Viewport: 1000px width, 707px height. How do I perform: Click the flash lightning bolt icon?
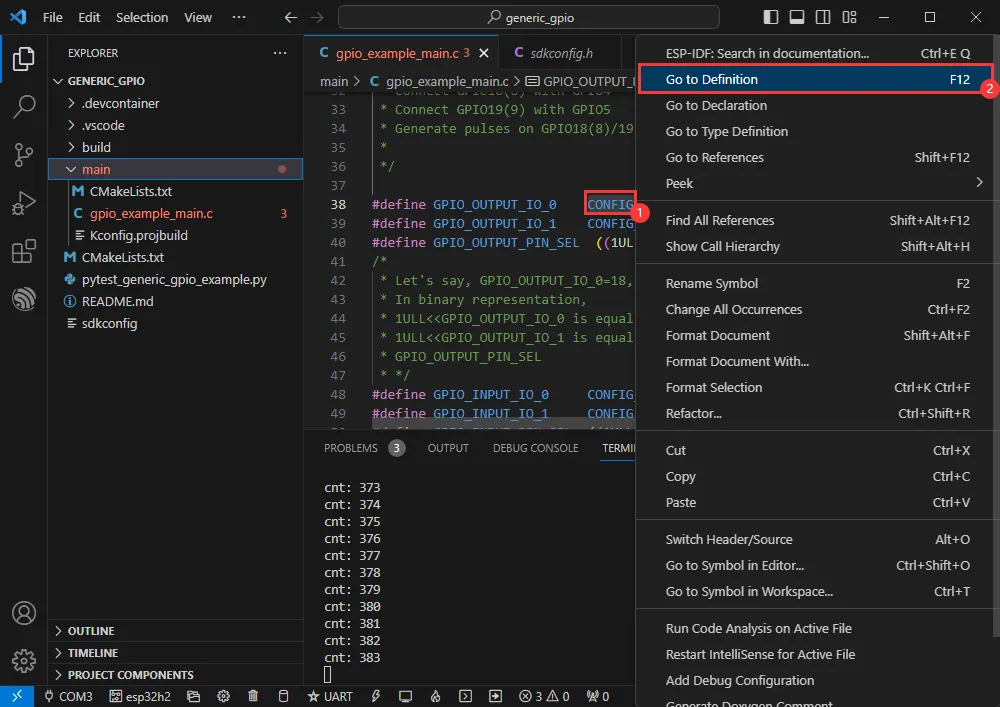(x=376, y=696)
